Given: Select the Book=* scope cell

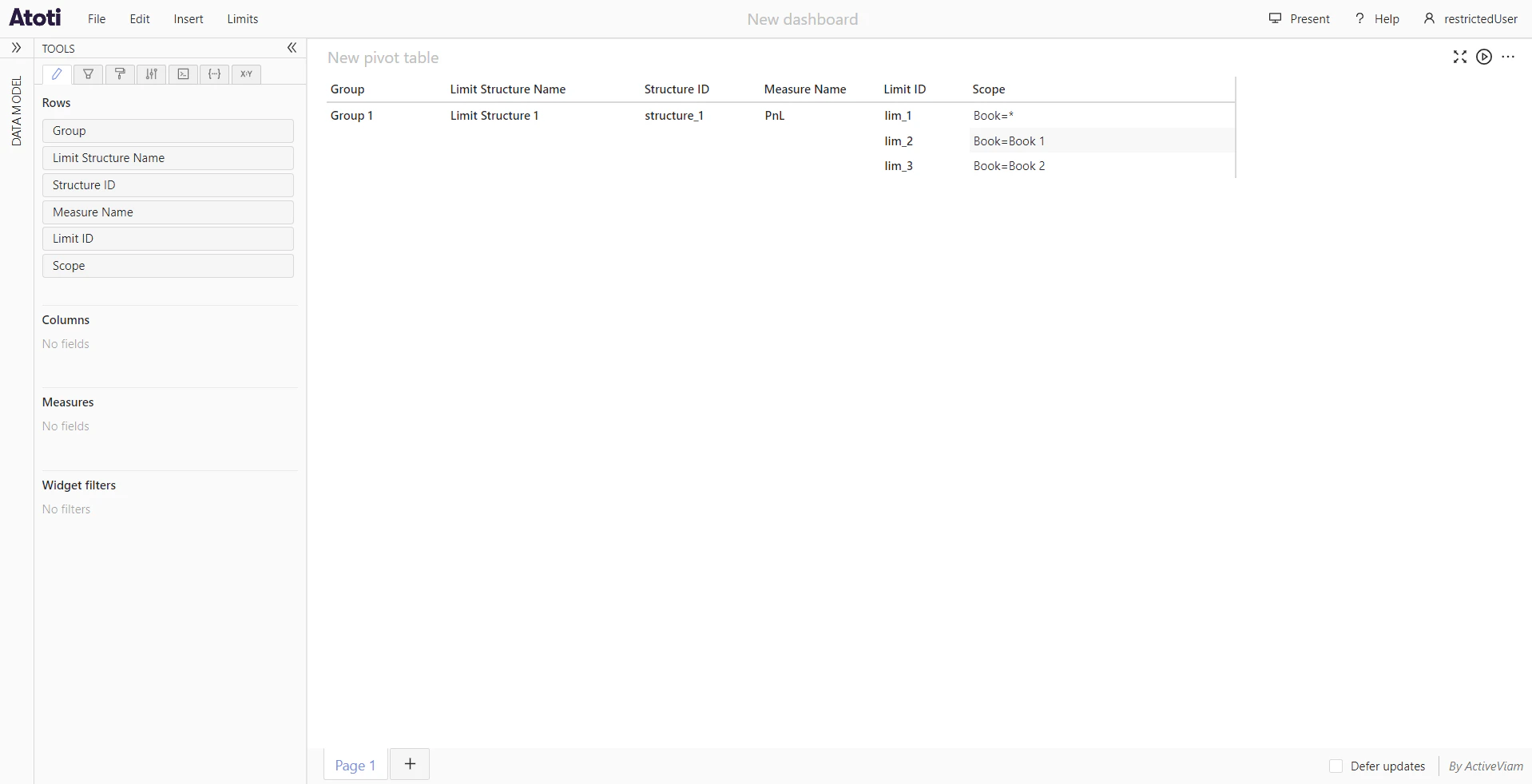Looking at the screenshot, I should tap(1101, 116).
